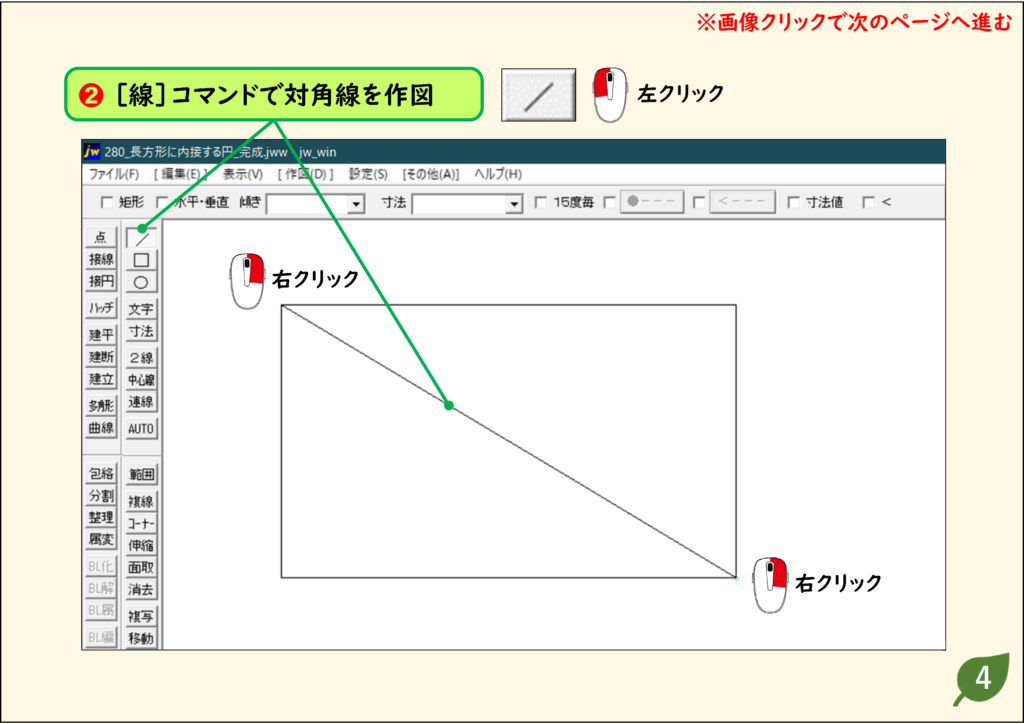The image size is (1024, 724).
Task: Select the 連線 continuous line tool
Action: (141, 402)
